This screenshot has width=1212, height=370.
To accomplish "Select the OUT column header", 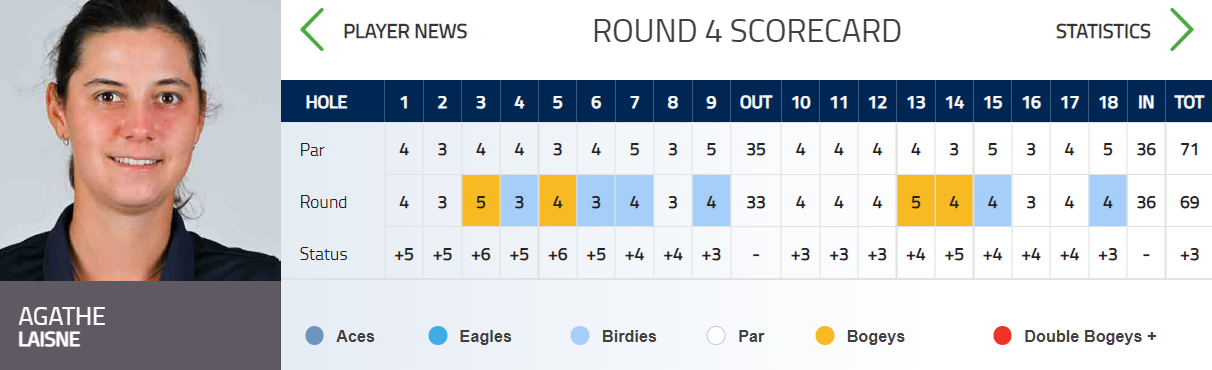I will 756,102.
